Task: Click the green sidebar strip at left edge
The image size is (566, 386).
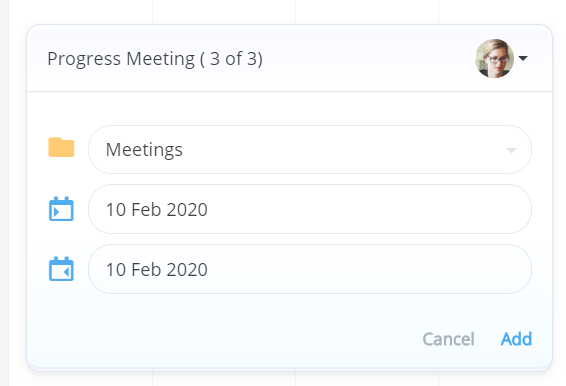Action: (x=4, y=193)
